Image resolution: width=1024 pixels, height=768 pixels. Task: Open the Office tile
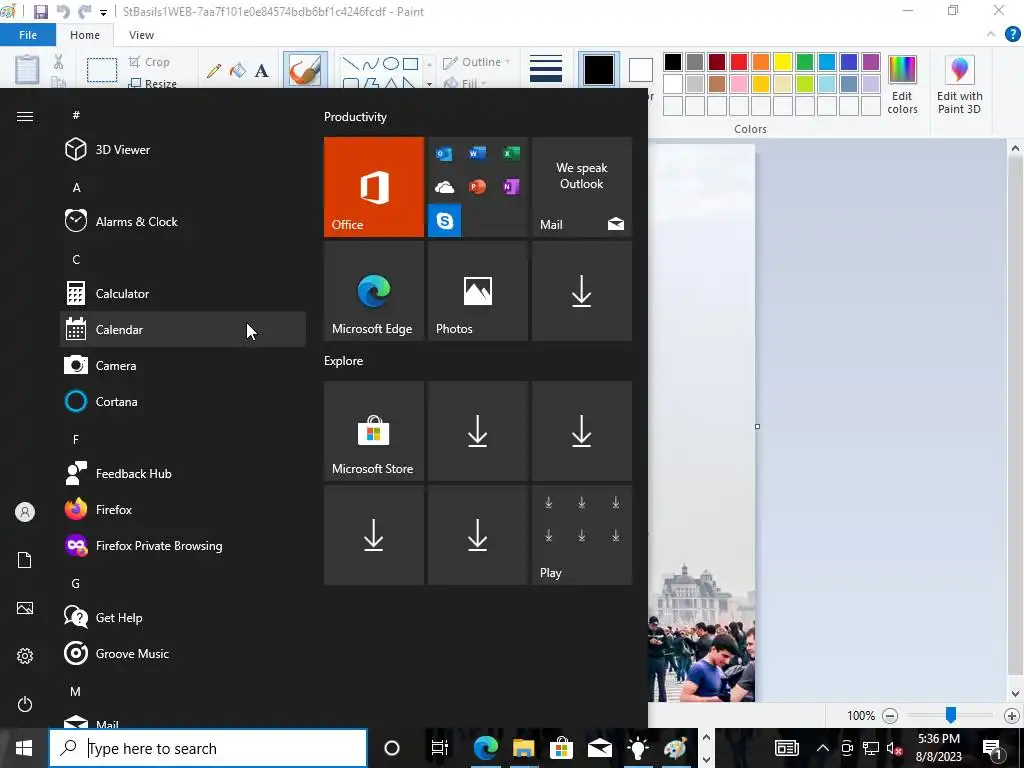pyautogui.click(x=374, y=187)
